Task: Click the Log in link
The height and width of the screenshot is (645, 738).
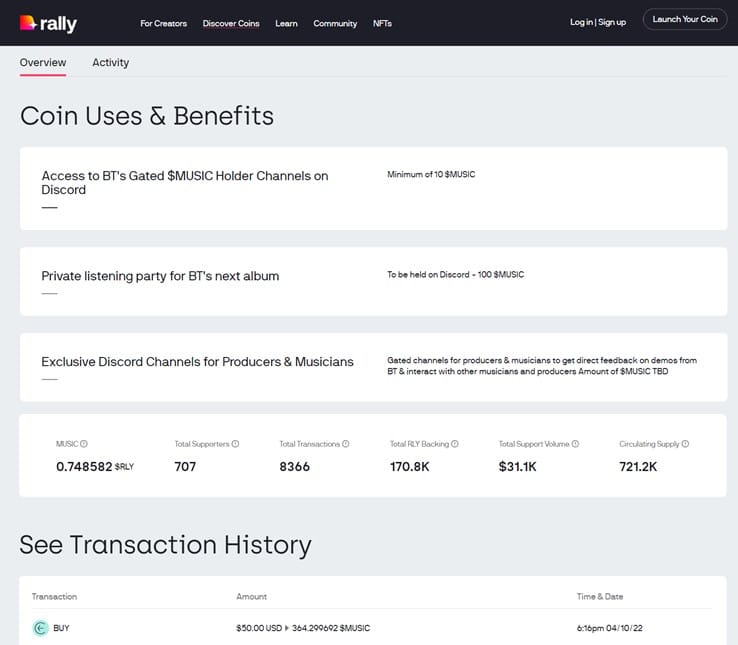Action: click(581, 22)
